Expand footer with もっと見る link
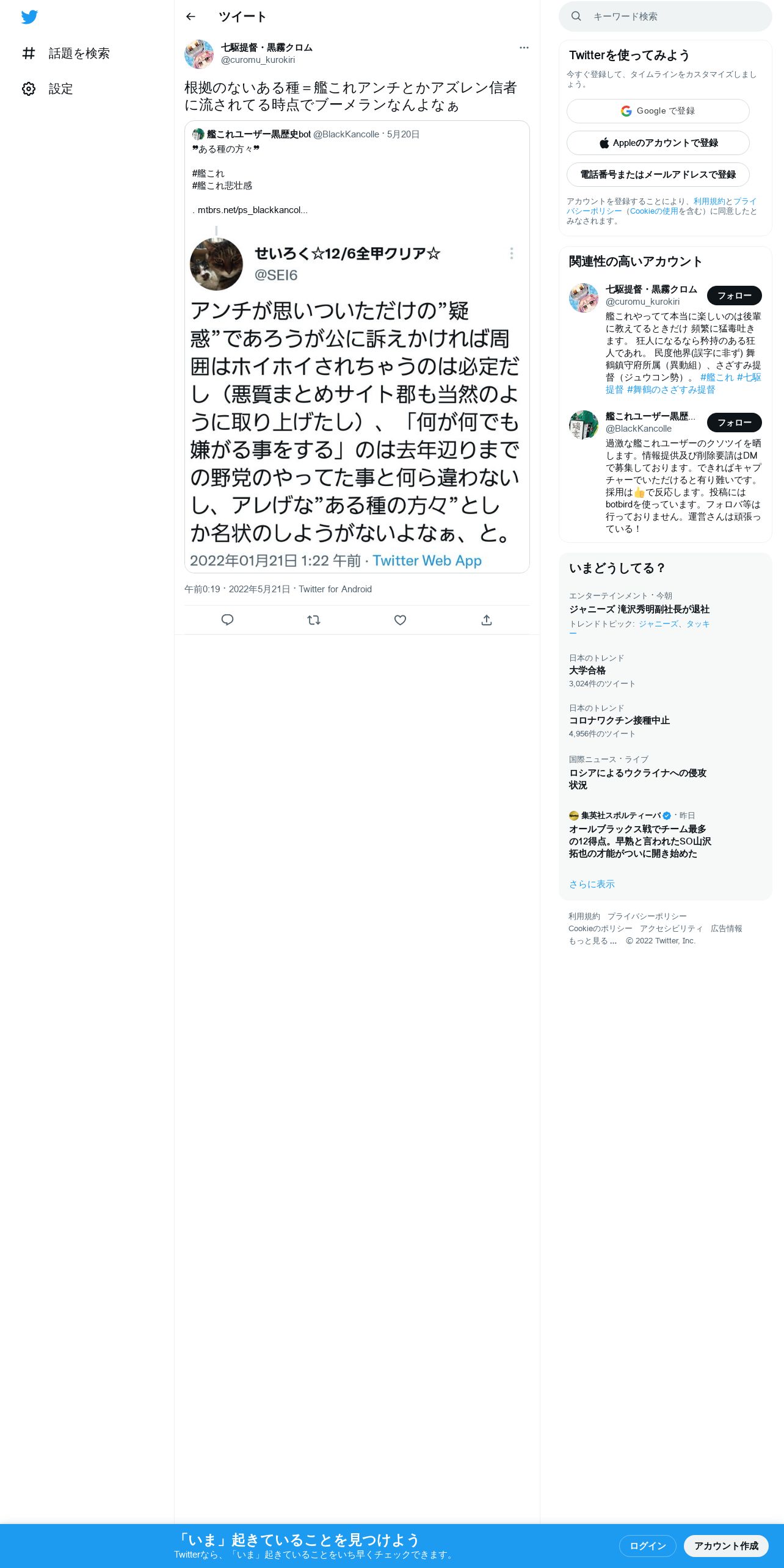The image size is (784, 1568). point(592,941)
